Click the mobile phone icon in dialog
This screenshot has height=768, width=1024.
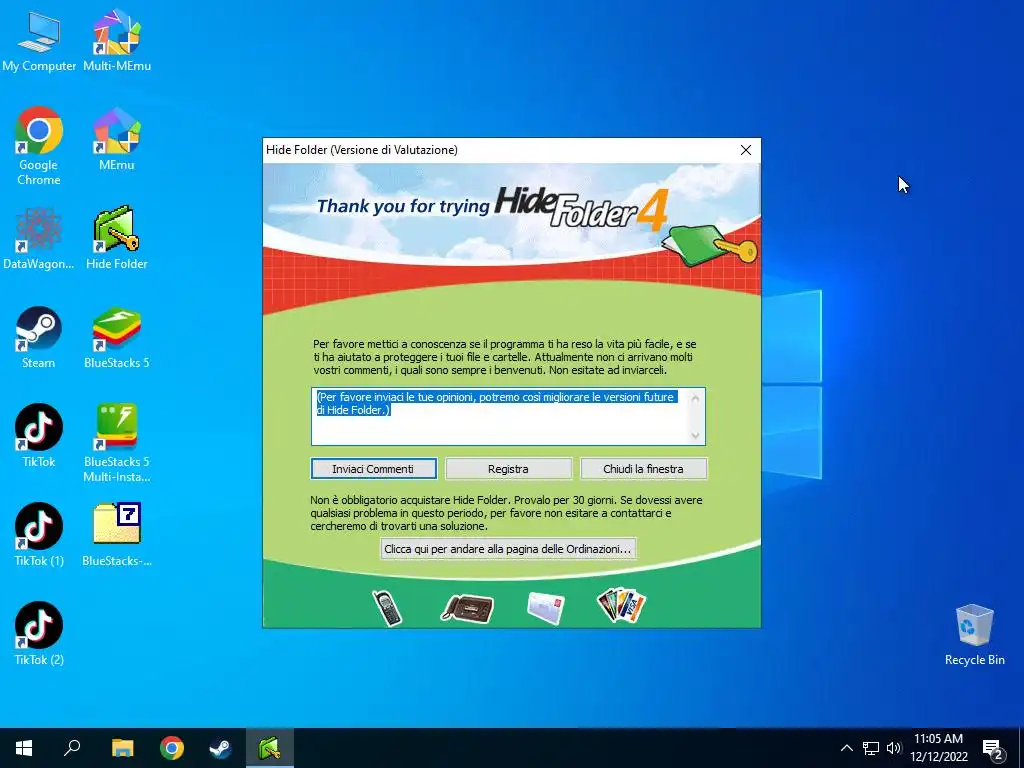pos(387,608)
